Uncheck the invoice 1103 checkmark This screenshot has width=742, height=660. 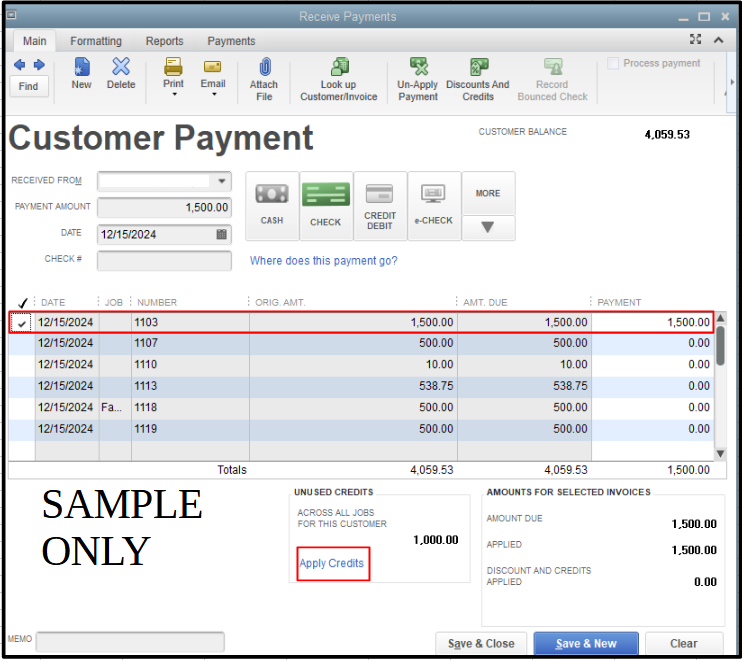tap(22, 323)
